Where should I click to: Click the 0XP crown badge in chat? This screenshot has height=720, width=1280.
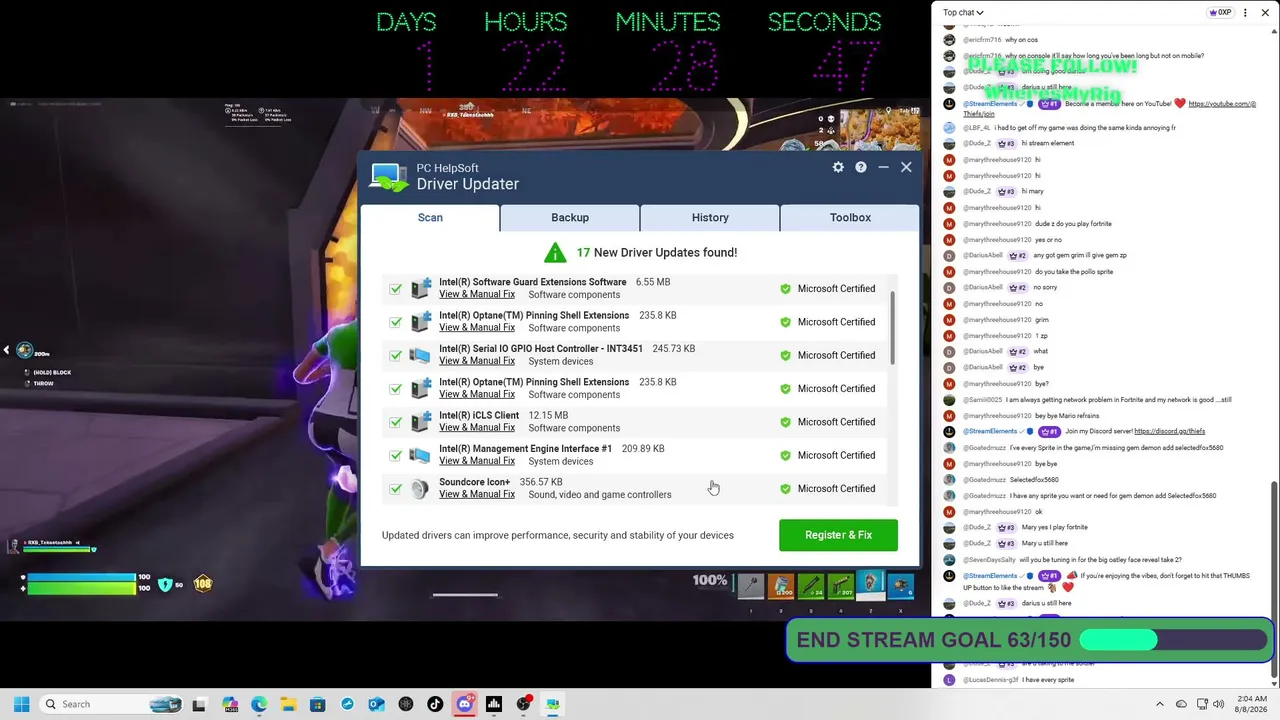click(1220, 13)
